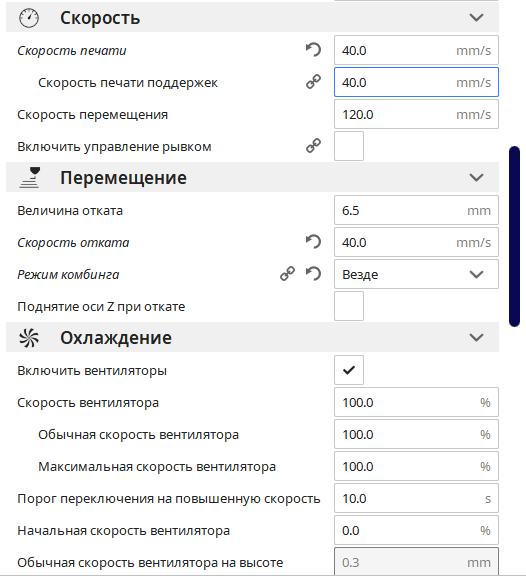Image resolution: width=526 pixels, height=581 pixels.
Task: Click the Начальная скорость вентилятора field
Action: pyautogui.click(x=416, y=530)
